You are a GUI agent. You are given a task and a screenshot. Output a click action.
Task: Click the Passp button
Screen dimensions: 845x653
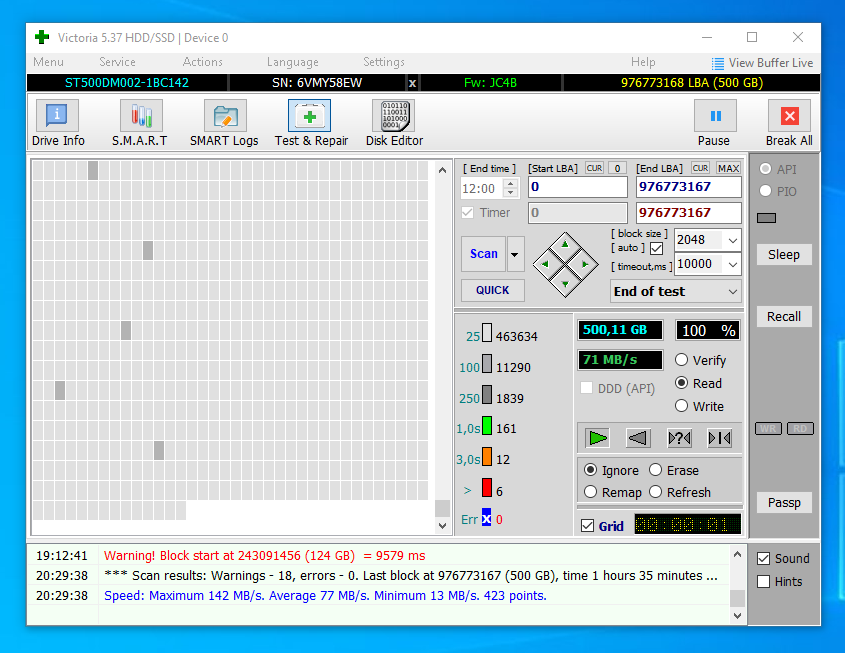[784, 503]
